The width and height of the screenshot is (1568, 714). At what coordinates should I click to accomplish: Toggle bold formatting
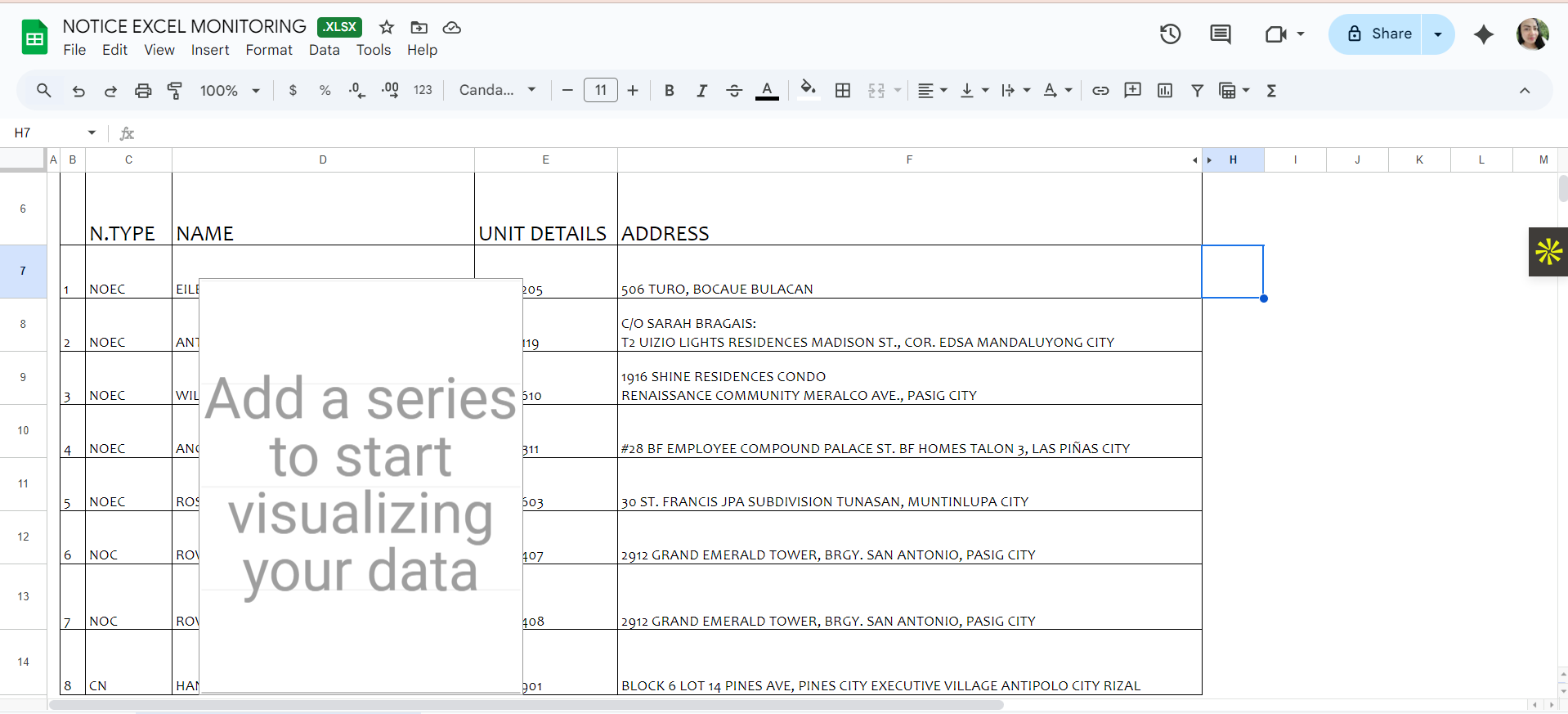pos(669,91)
